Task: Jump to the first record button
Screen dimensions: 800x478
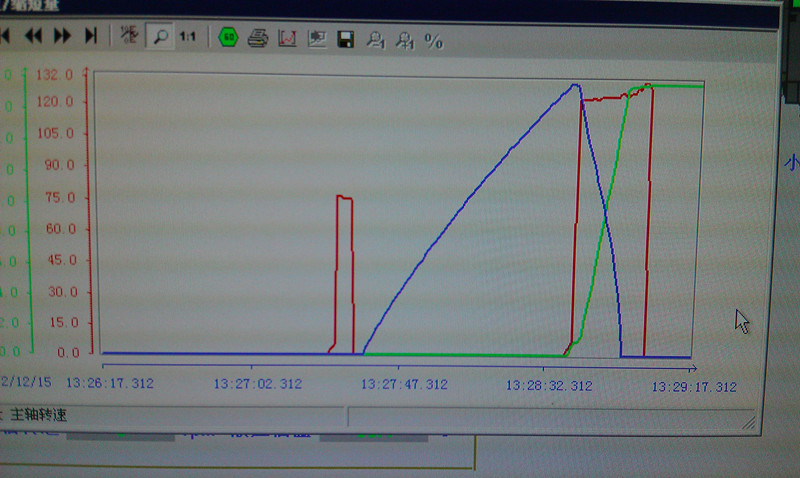Action: click(6, 37)
